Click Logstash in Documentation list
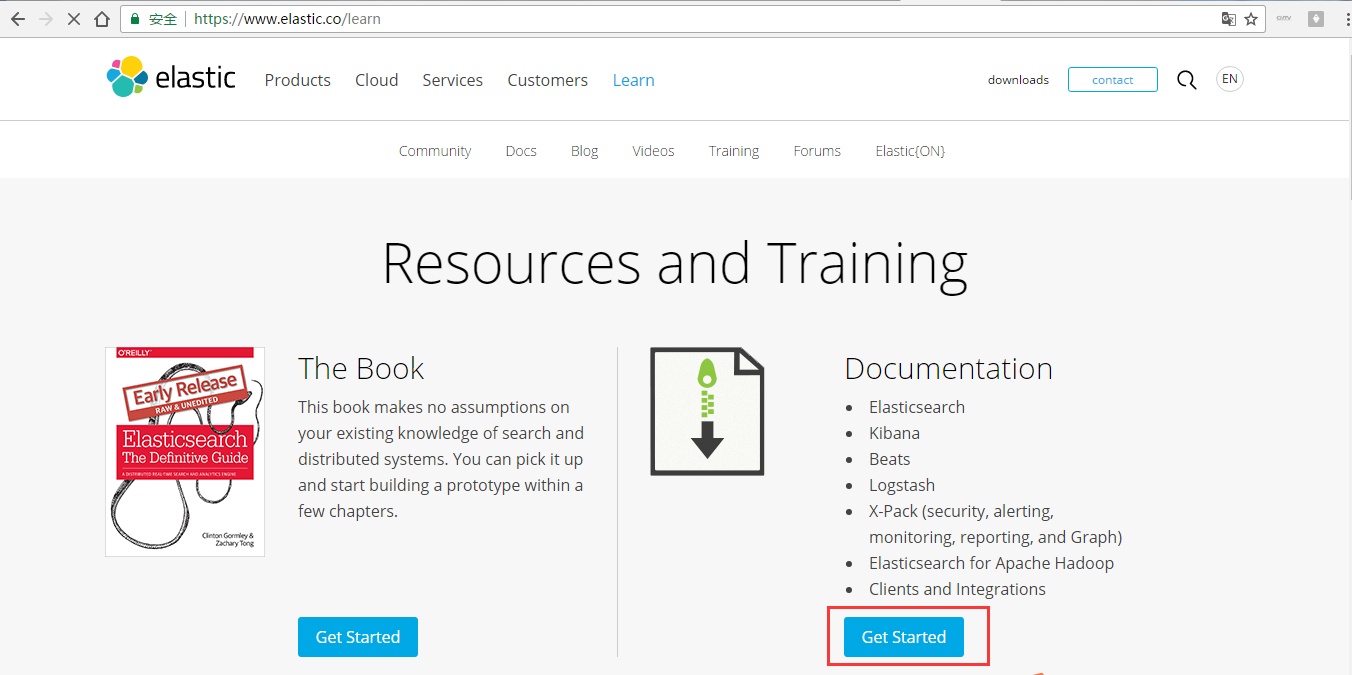This screenshot has height=675, width=1352. (x=902, y=485)
